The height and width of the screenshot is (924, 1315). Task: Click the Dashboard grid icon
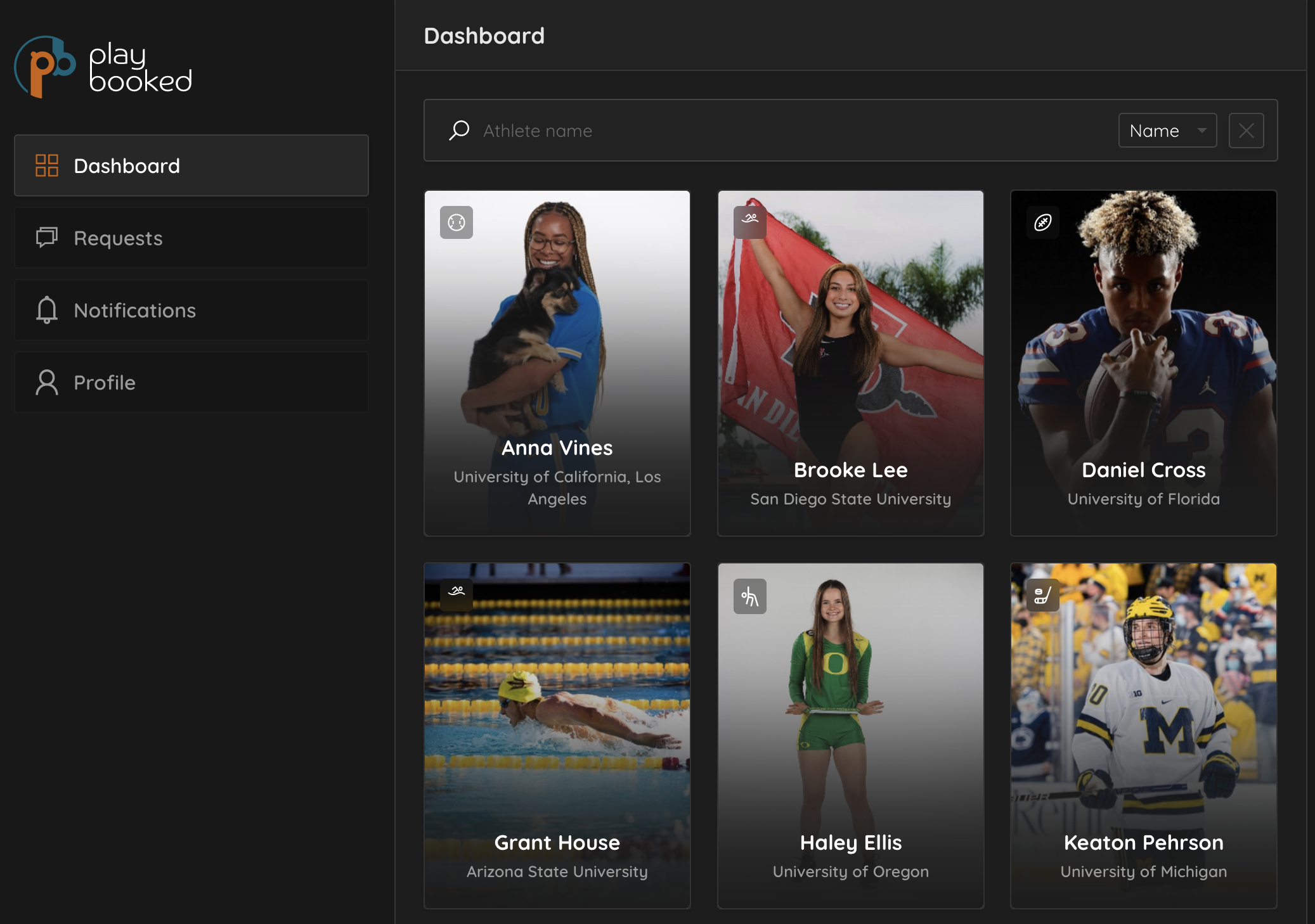pos(47,165)
